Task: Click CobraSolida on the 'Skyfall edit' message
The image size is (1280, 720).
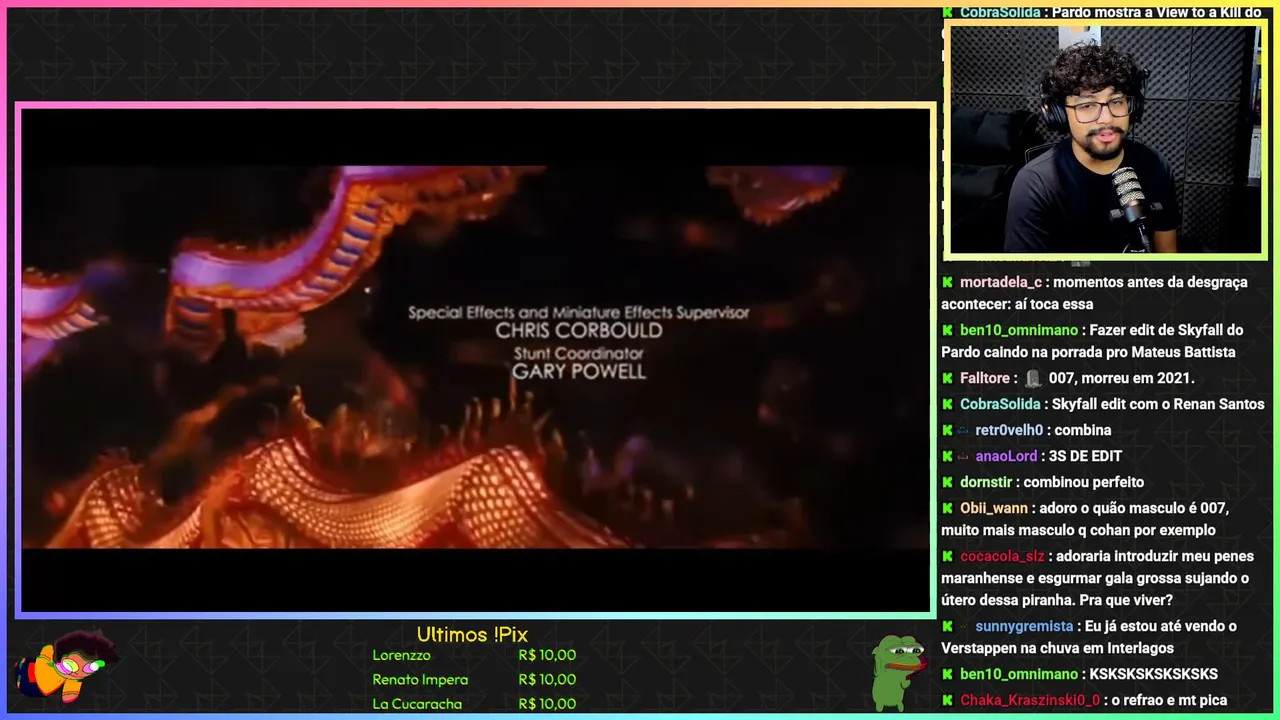Action: coord(1000,404)
